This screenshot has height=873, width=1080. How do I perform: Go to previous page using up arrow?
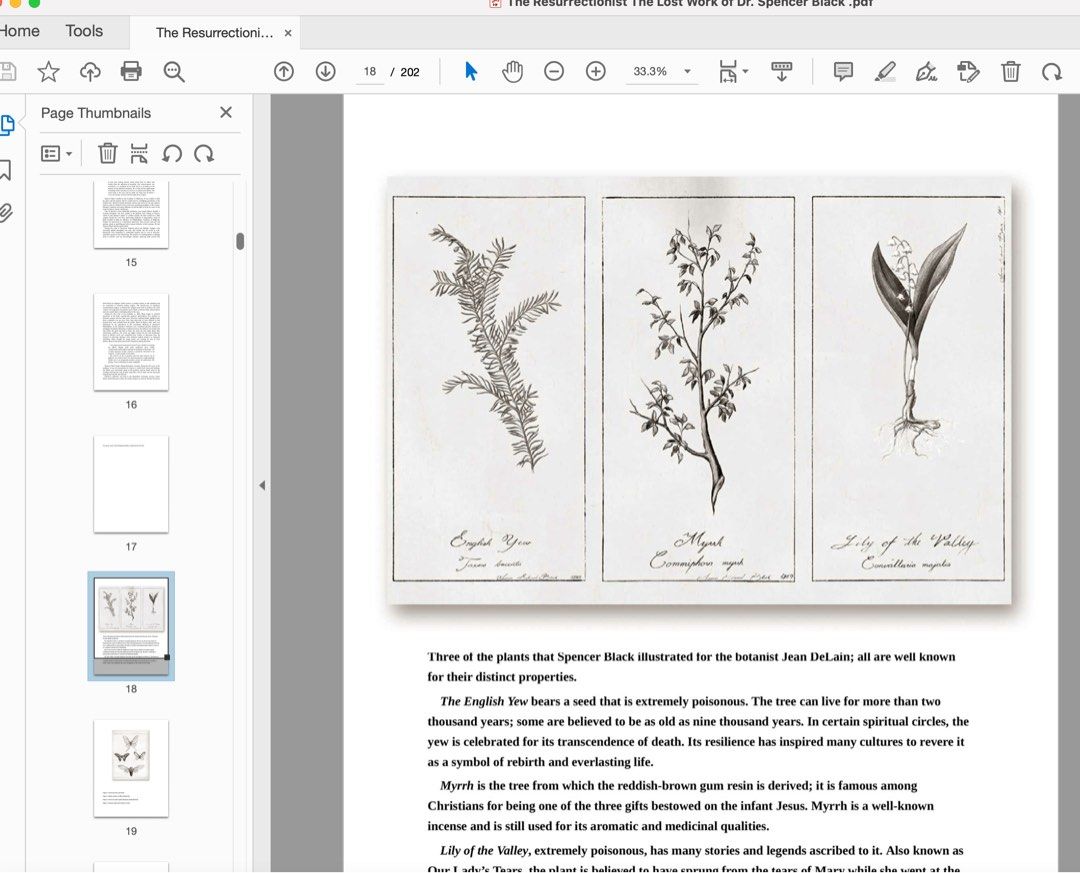coord(284,71)
